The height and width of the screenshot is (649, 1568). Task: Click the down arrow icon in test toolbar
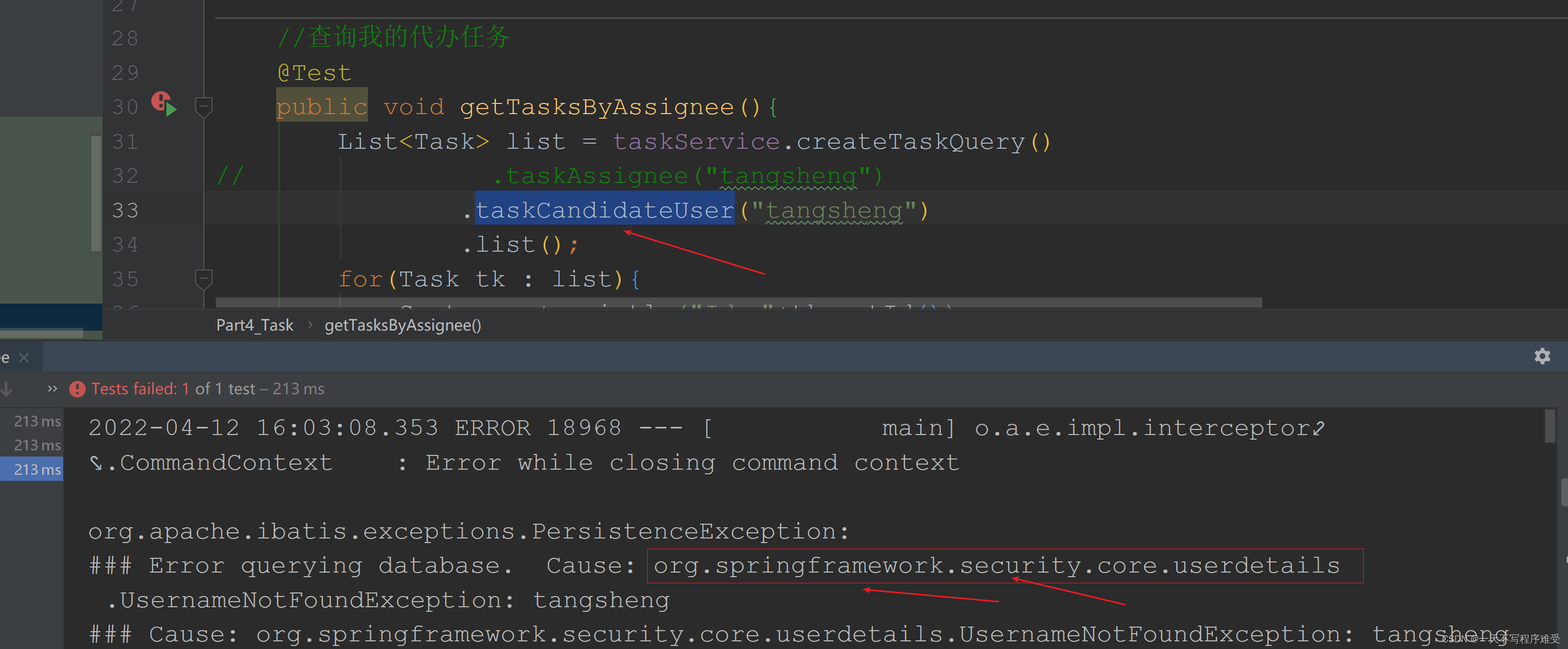(x=7, y=389)
